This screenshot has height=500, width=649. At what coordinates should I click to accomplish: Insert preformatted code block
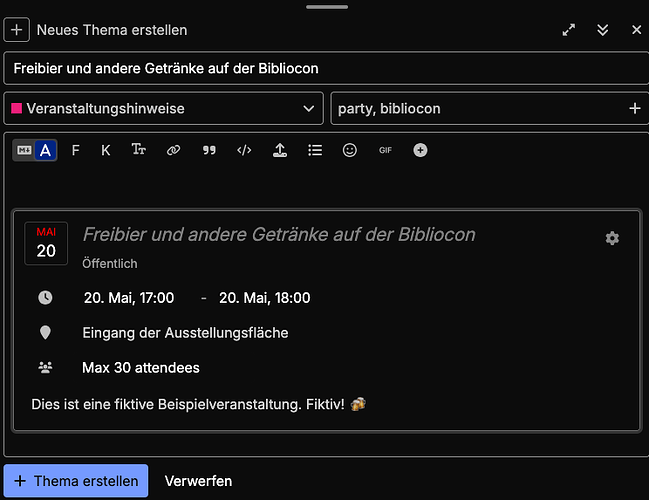(244, 150)
